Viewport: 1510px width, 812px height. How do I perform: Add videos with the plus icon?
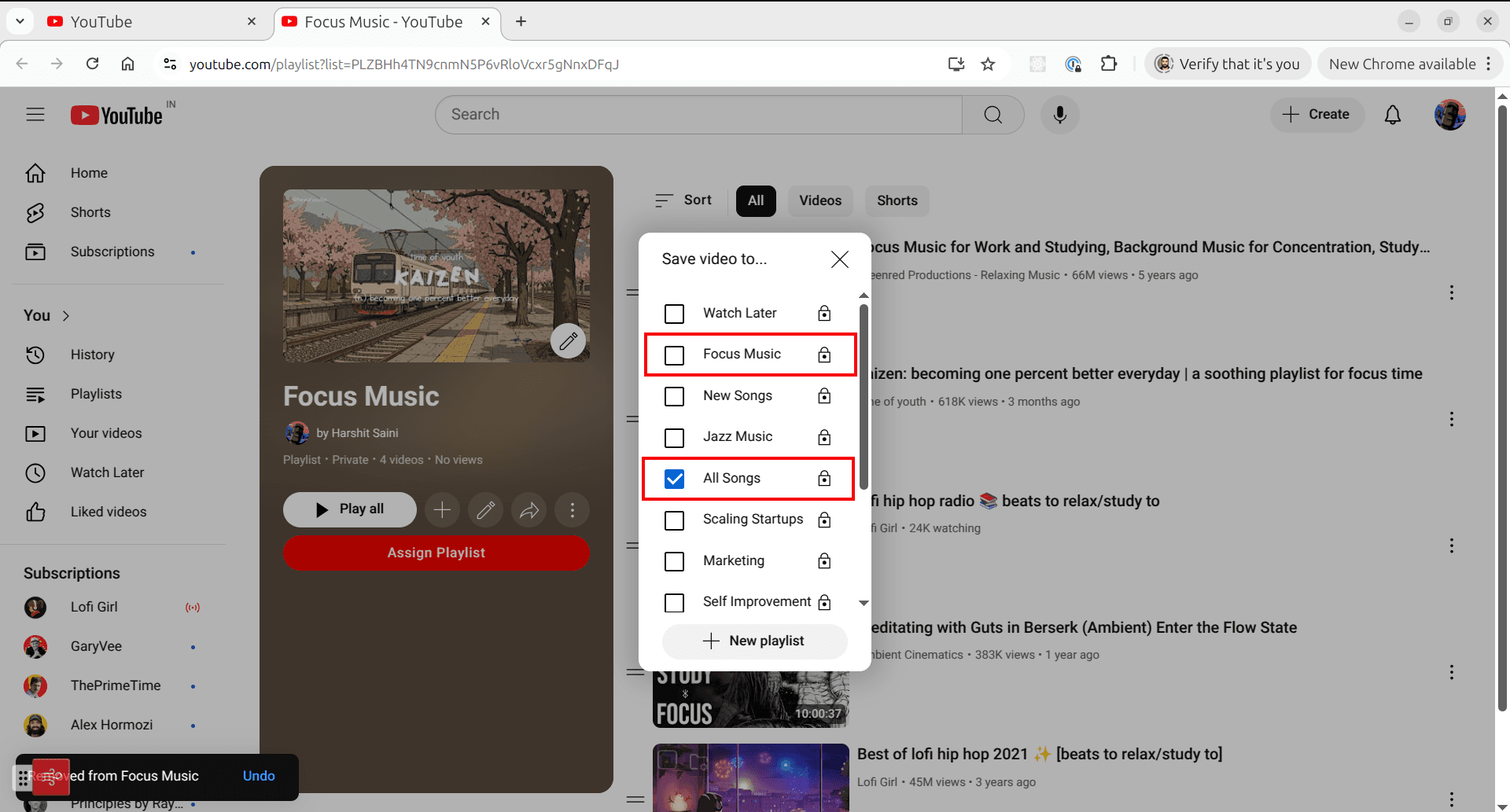(442, 510)
